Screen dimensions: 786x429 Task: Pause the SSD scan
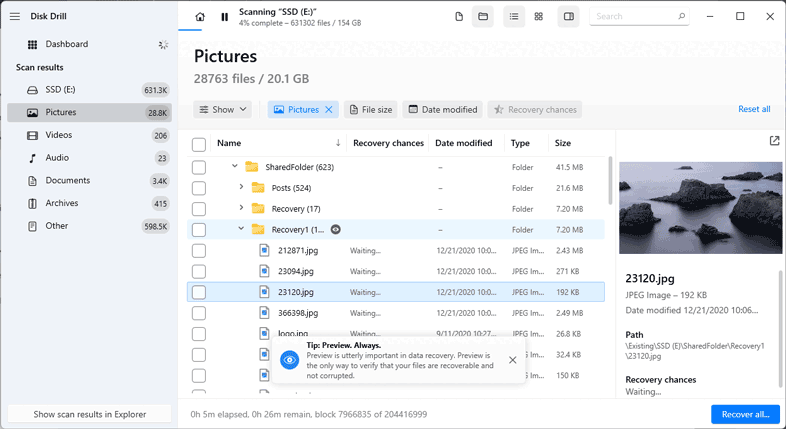pyautogui.click(x=224, y=17)
